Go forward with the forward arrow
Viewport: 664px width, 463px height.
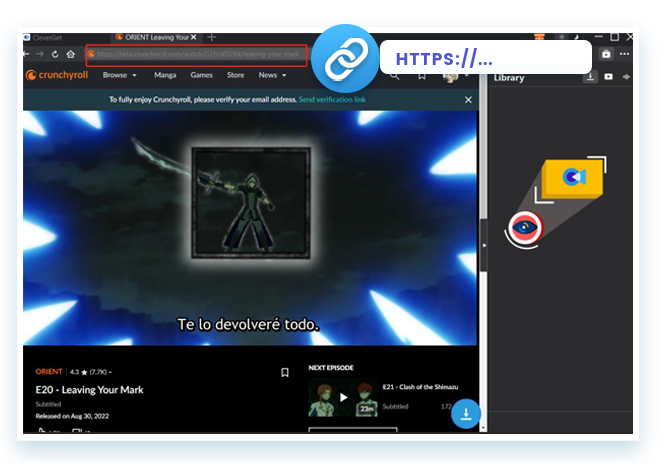[x=40, y=54]
